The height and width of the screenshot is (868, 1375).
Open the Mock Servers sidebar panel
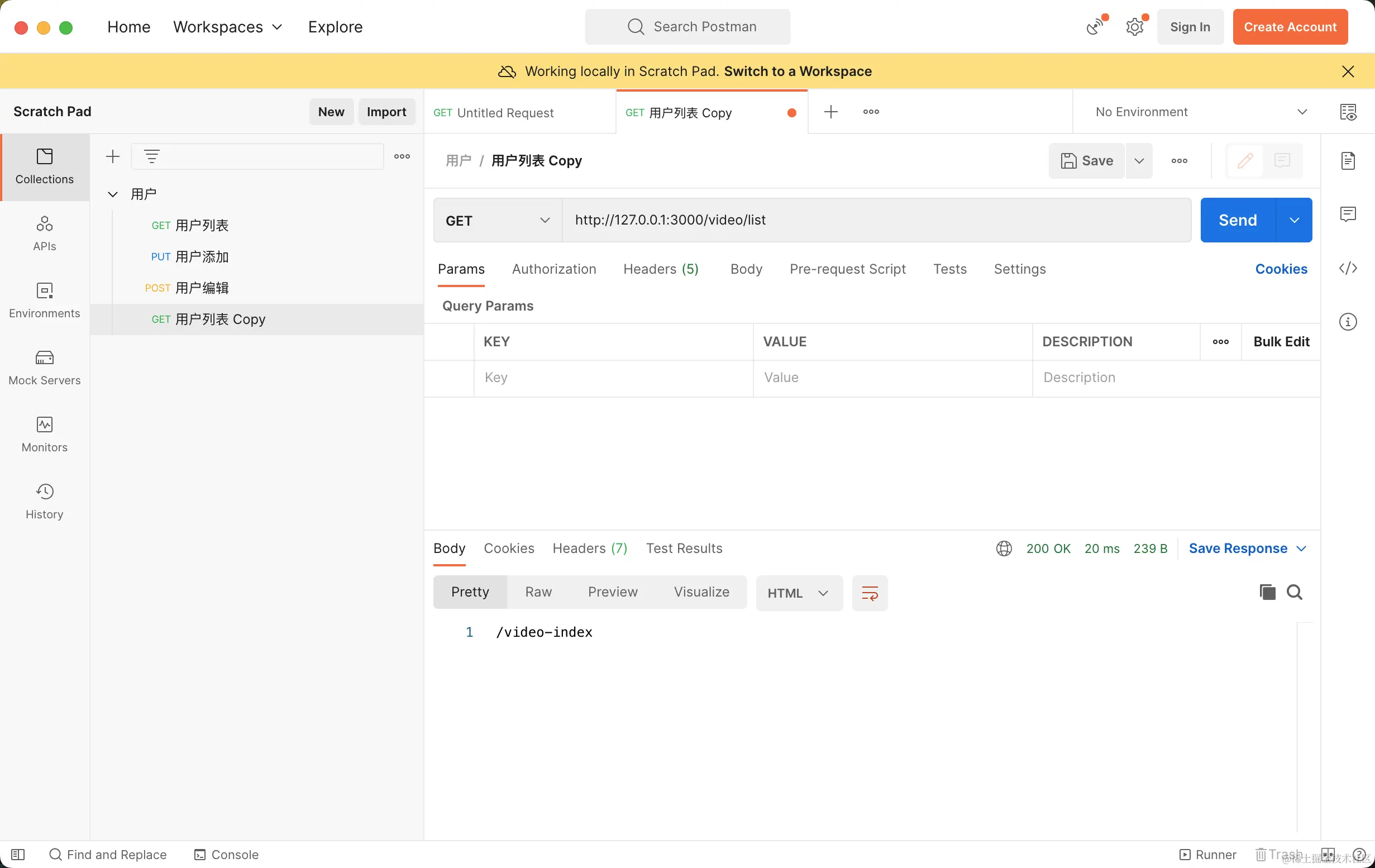tap(45, 367)
